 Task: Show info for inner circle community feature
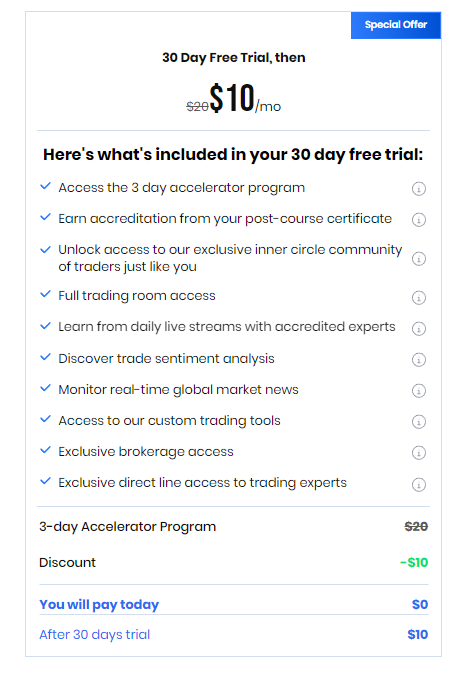[419, 259]
